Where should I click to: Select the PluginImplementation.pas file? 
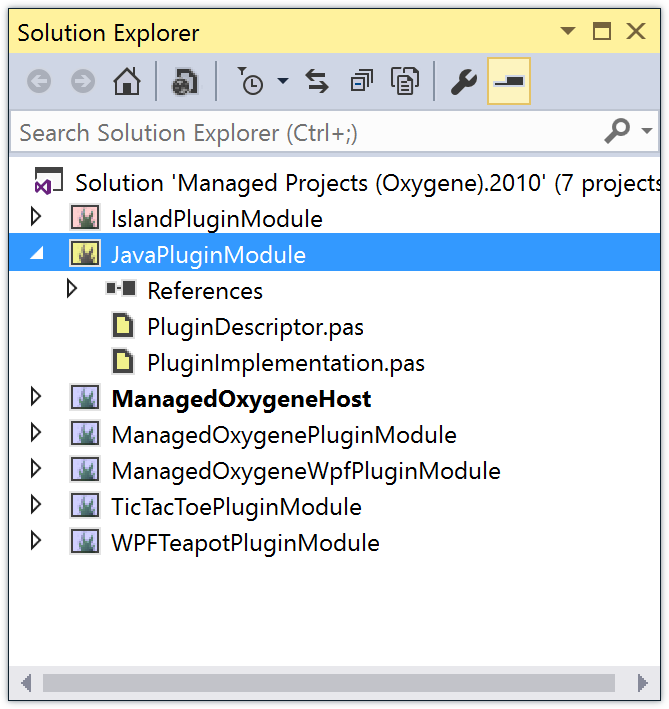click(x=286, y=363)
